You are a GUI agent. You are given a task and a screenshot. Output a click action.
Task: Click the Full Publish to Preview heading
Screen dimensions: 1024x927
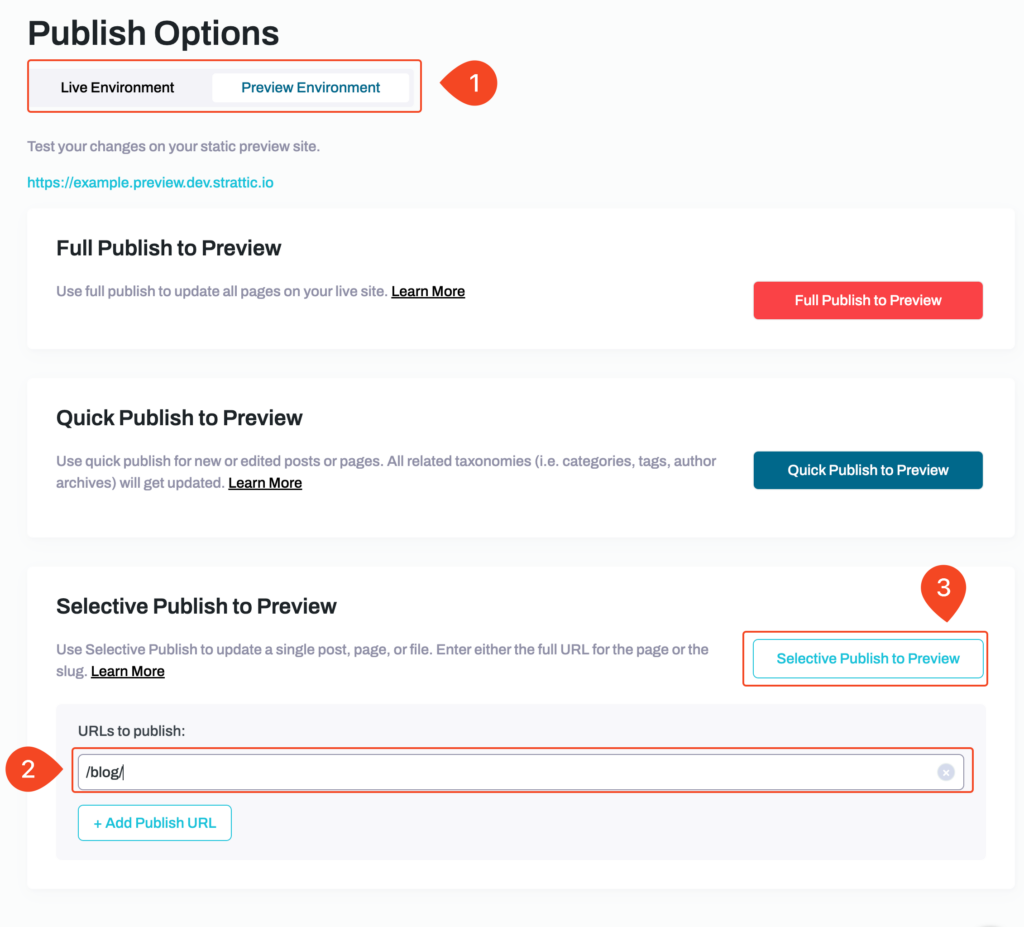point(168,248)
